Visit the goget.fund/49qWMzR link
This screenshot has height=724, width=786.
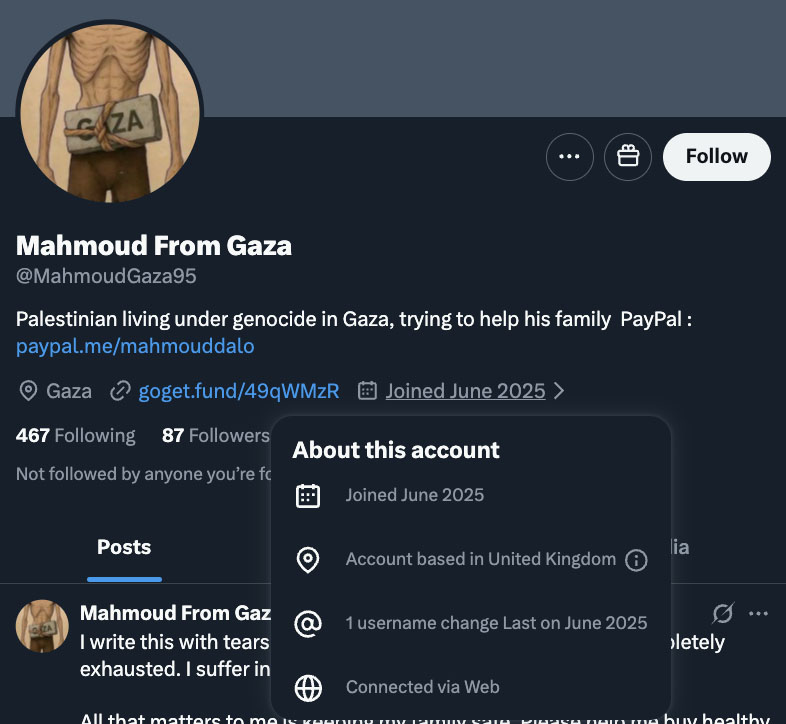(x=238, y=391)
